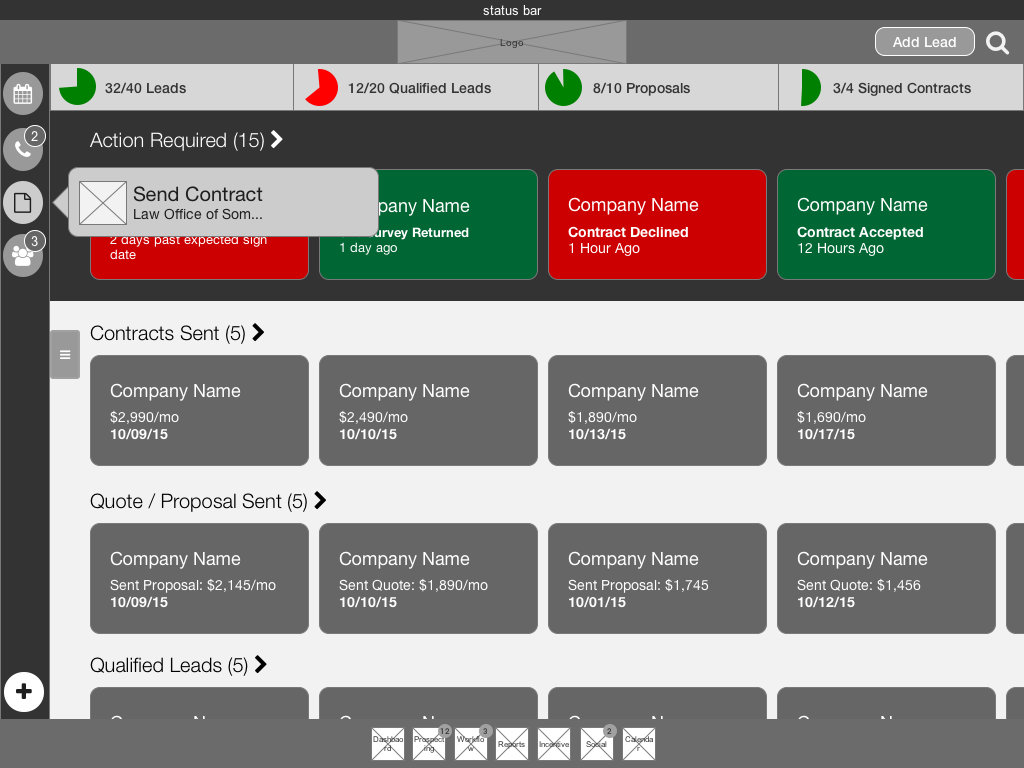This screenshot has width=1024, height=768.
Task: Click the Quote / Proposal Sent (5) heading
Action: 199,501
